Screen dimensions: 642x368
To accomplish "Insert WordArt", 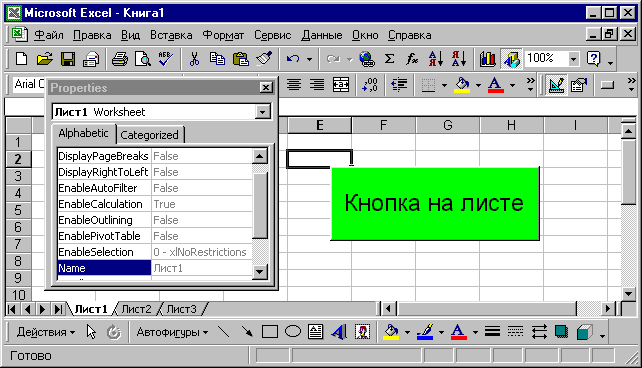I will (x=339, y=332).
